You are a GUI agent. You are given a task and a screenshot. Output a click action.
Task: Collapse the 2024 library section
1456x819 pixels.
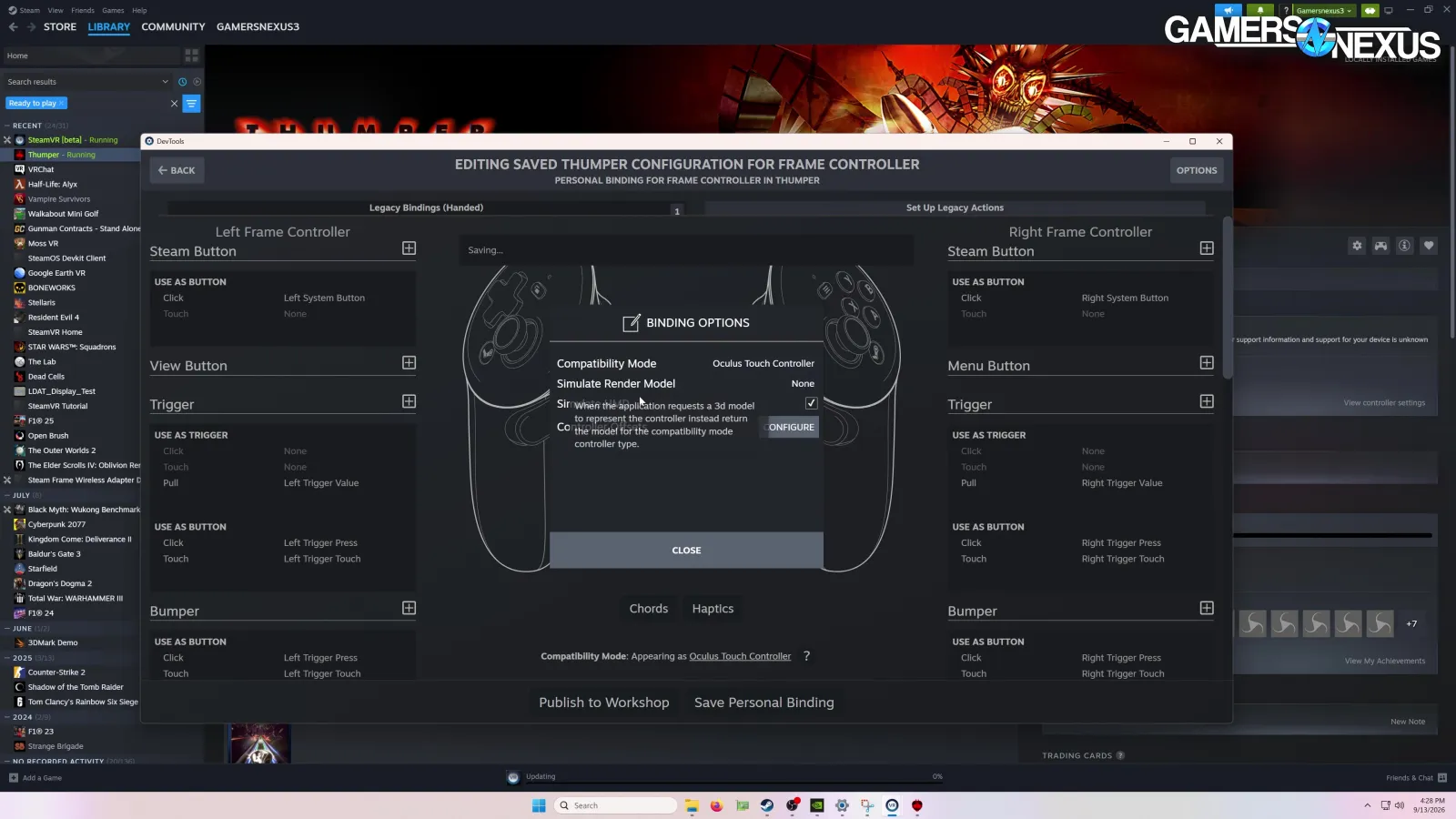(x=7, y=717)
